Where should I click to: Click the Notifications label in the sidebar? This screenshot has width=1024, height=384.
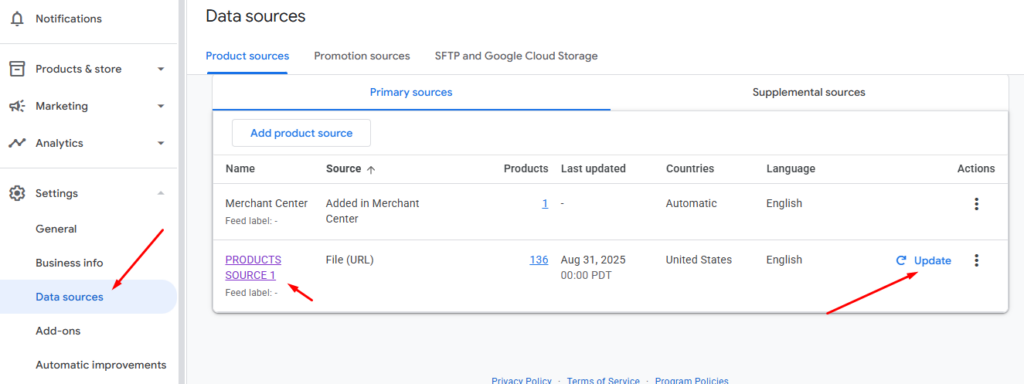(x=69, y=19)
